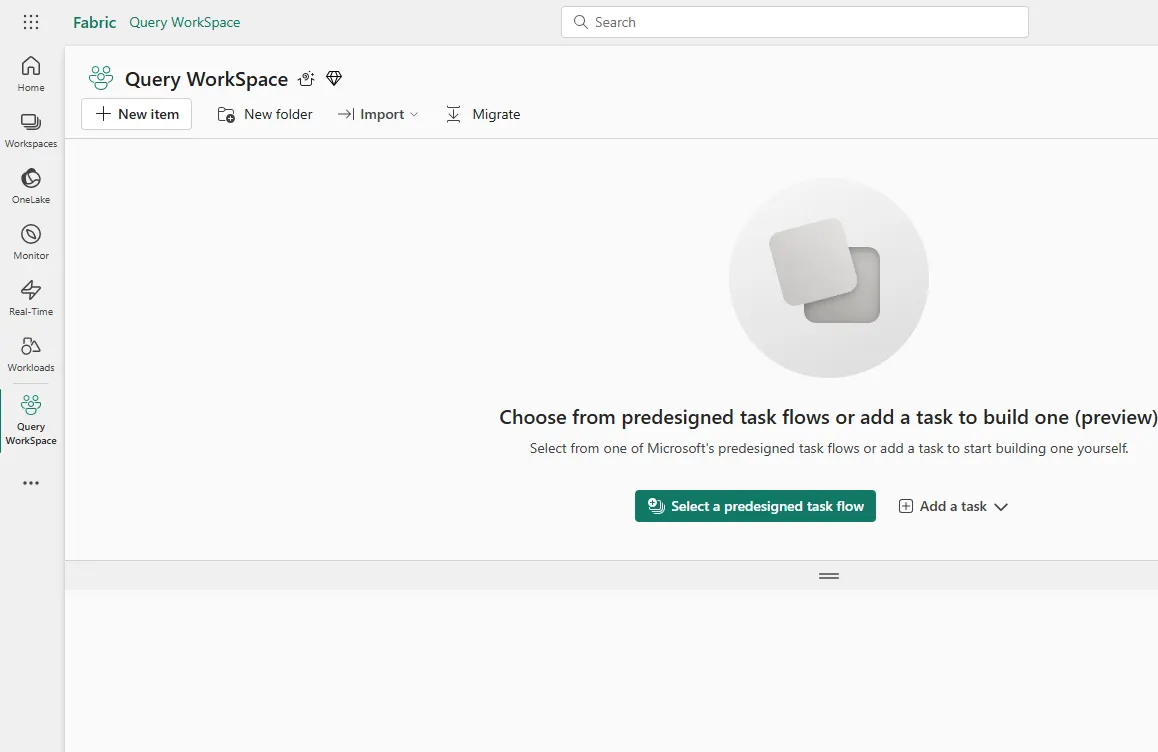Open the Fabric app launcher grid
Screen dimensions: 1158x752
30,22
